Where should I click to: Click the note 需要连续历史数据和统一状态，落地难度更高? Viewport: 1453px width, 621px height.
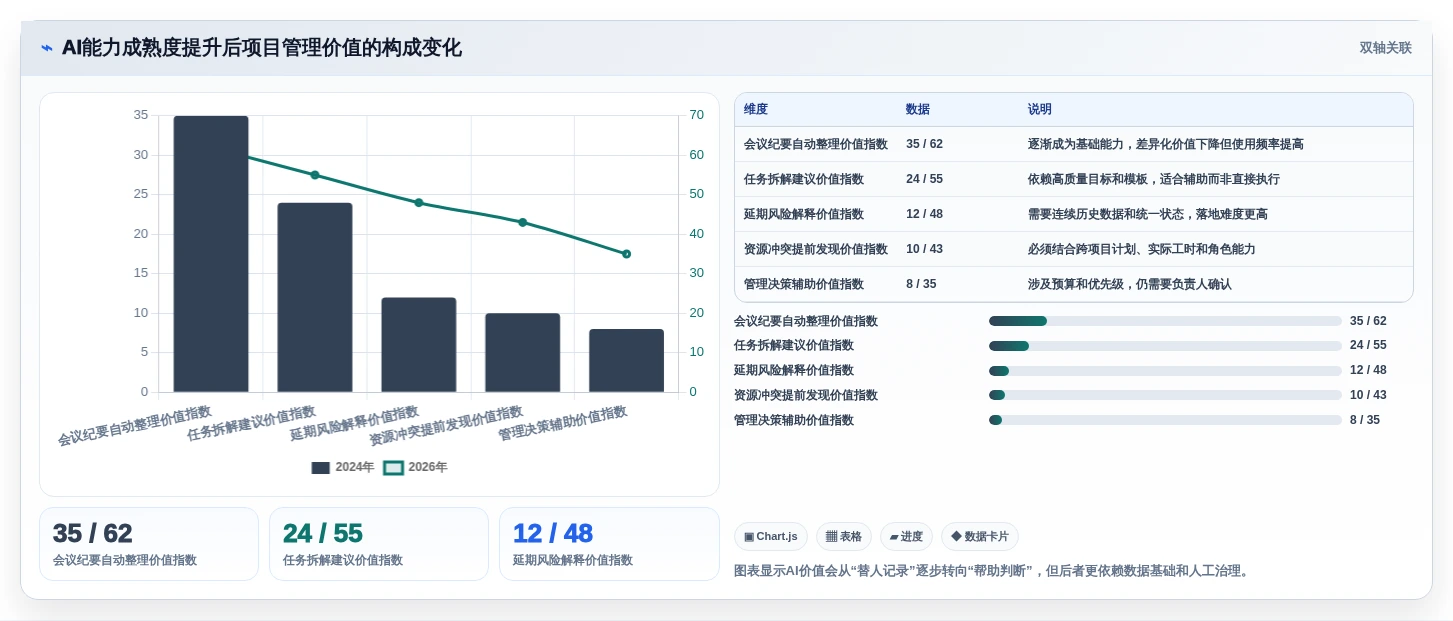(x=1148, y=214)
